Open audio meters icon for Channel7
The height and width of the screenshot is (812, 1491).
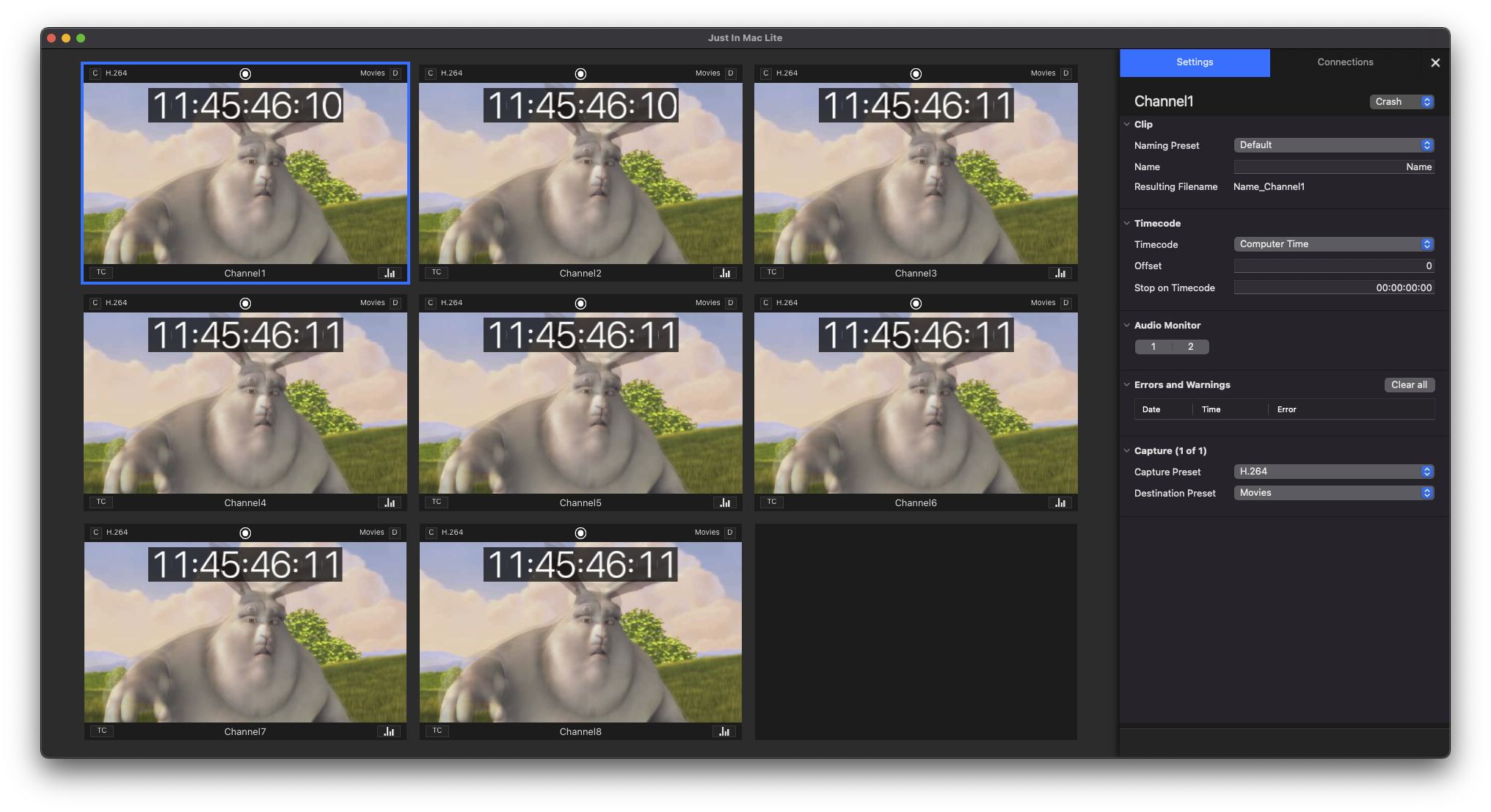click(390, 731)
